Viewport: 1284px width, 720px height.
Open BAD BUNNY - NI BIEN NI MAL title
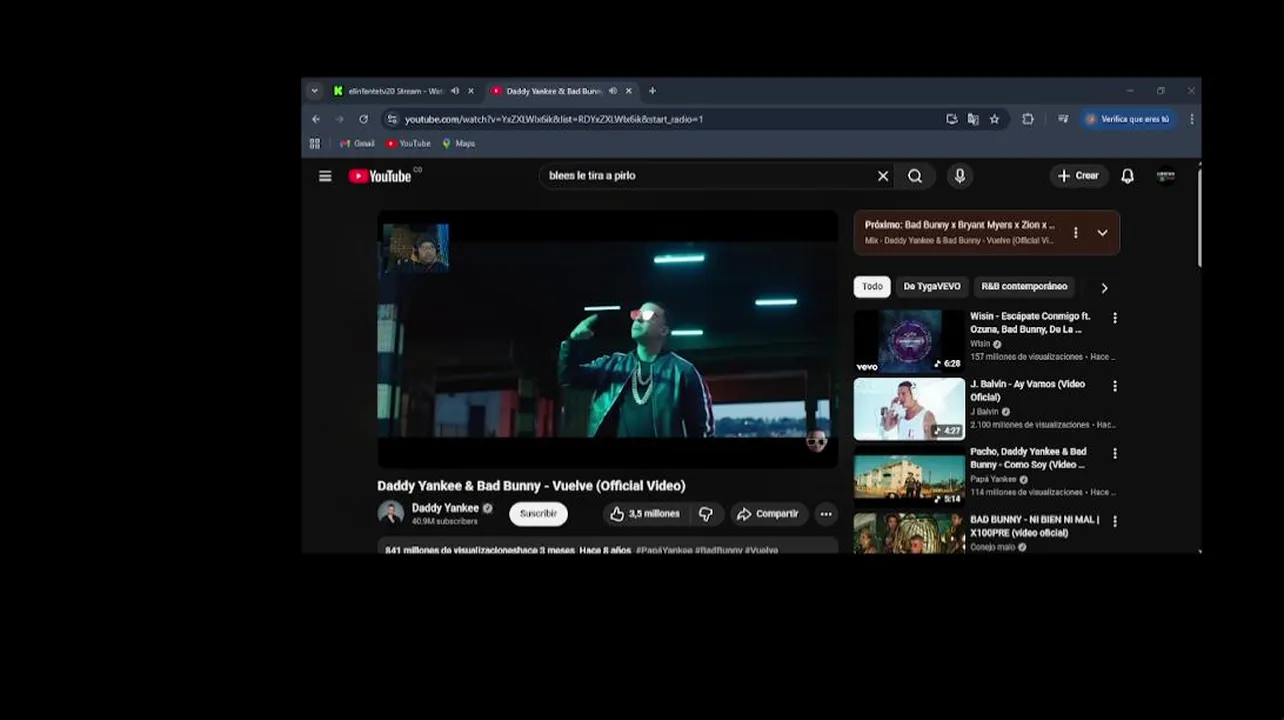pyautogui.click(x=1034, y=526)
